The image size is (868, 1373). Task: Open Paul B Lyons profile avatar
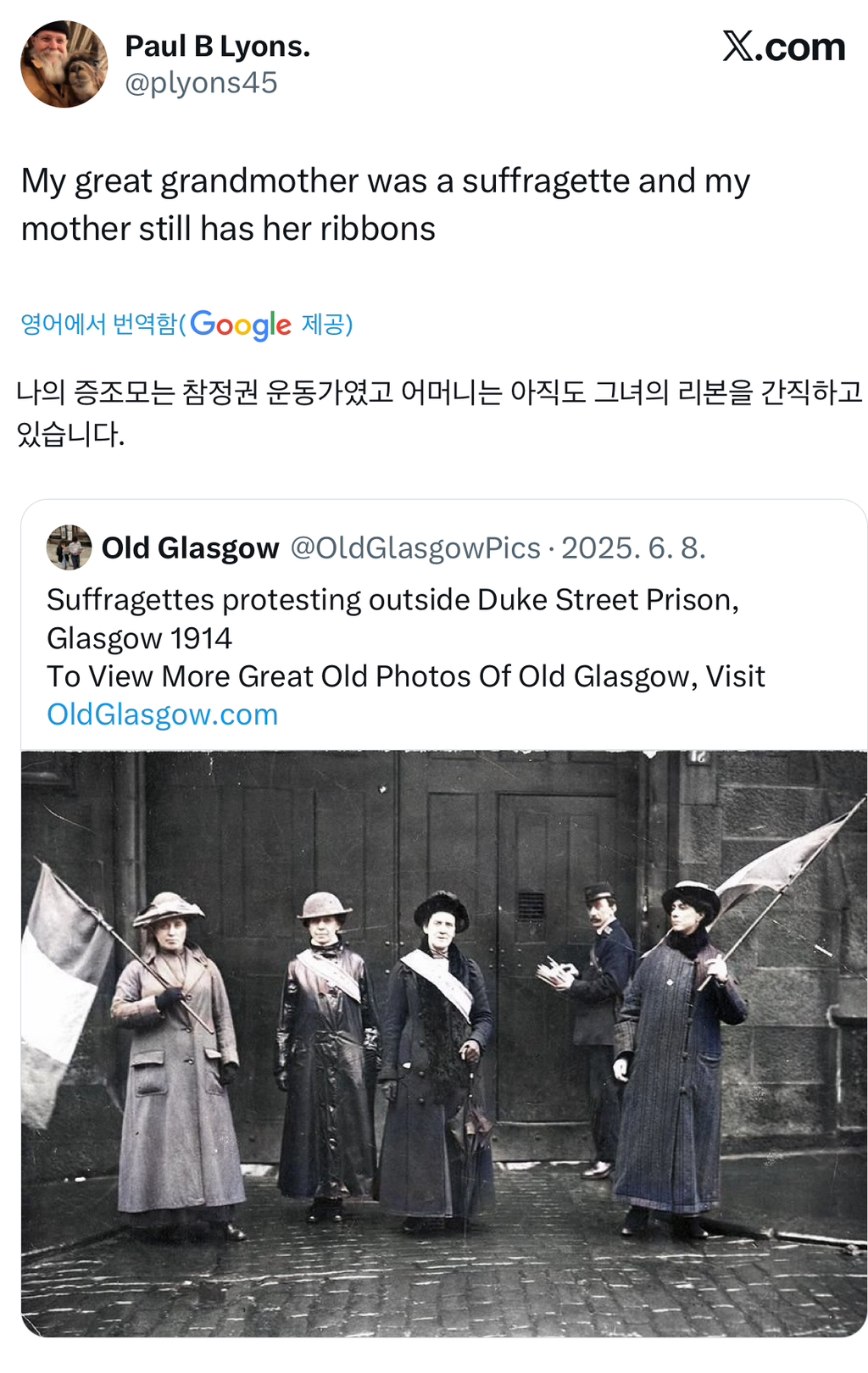[x=64, y=64]
